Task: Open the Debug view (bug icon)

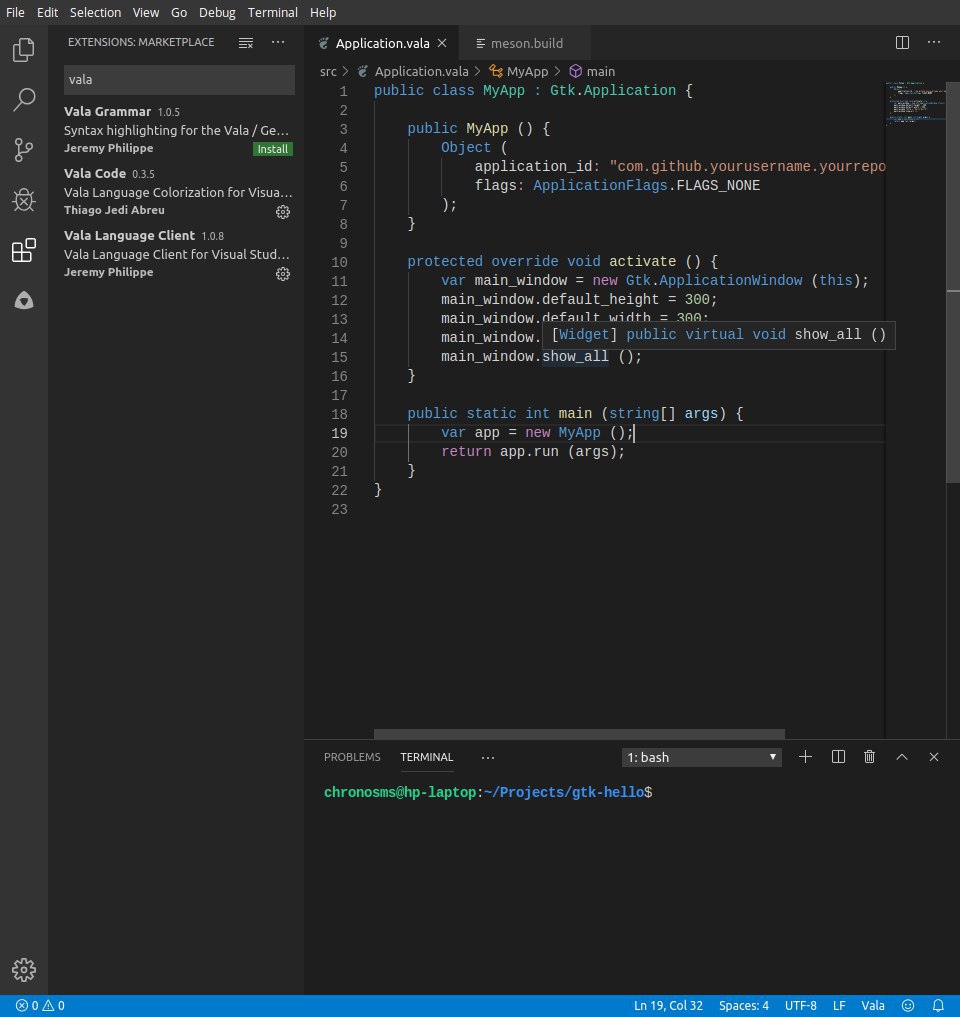Action: (24, 200)
